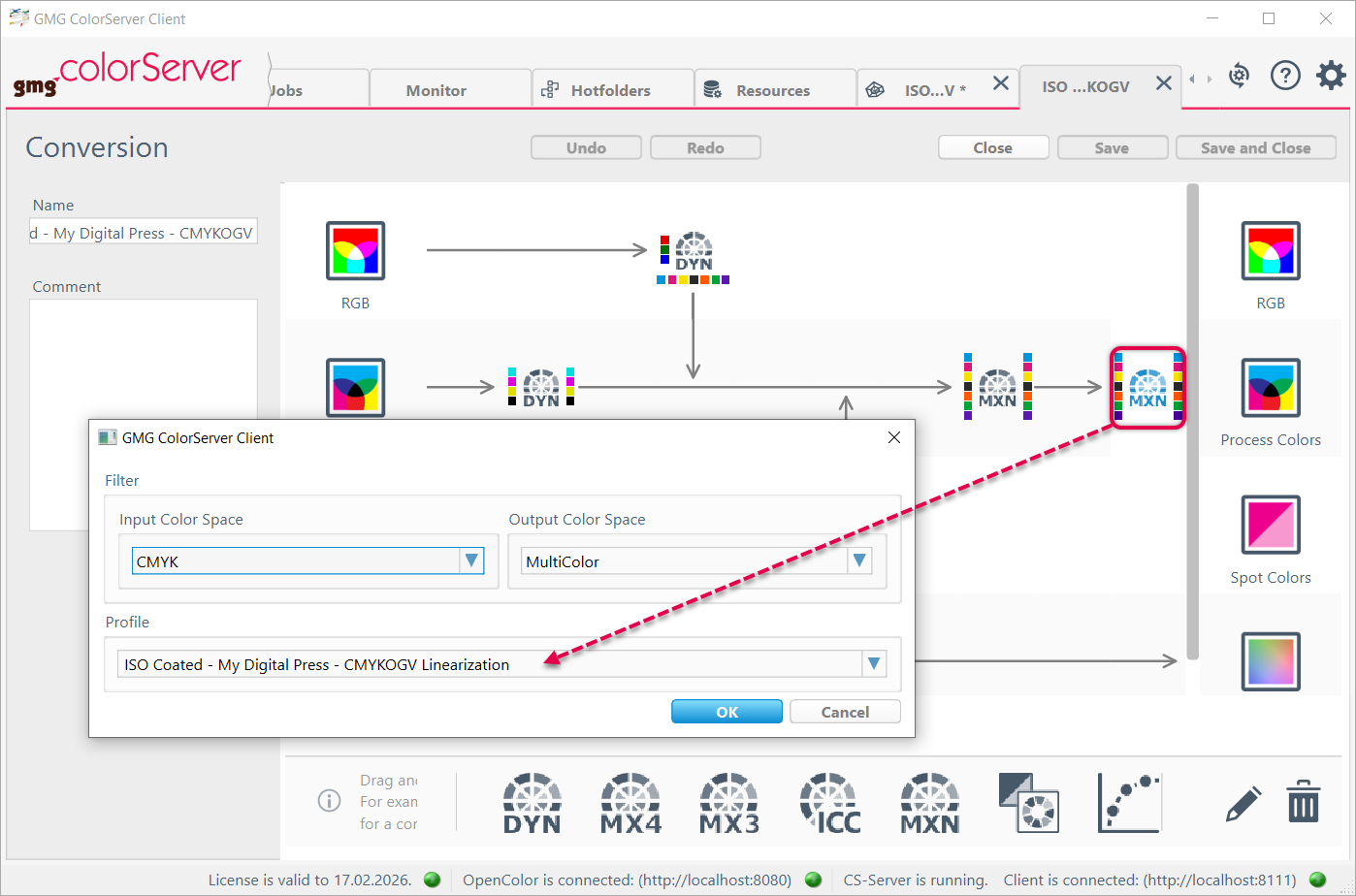Select the CMYK process colors input node
The image size is (1356, 896).
tap(355, 387)
